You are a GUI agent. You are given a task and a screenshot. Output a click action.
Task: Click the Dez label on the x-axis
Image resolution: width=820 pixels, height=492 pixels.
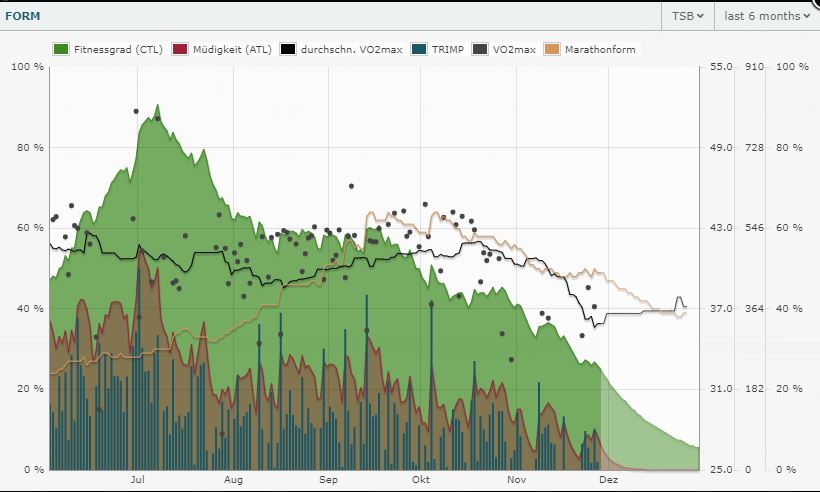pos(607,481)
